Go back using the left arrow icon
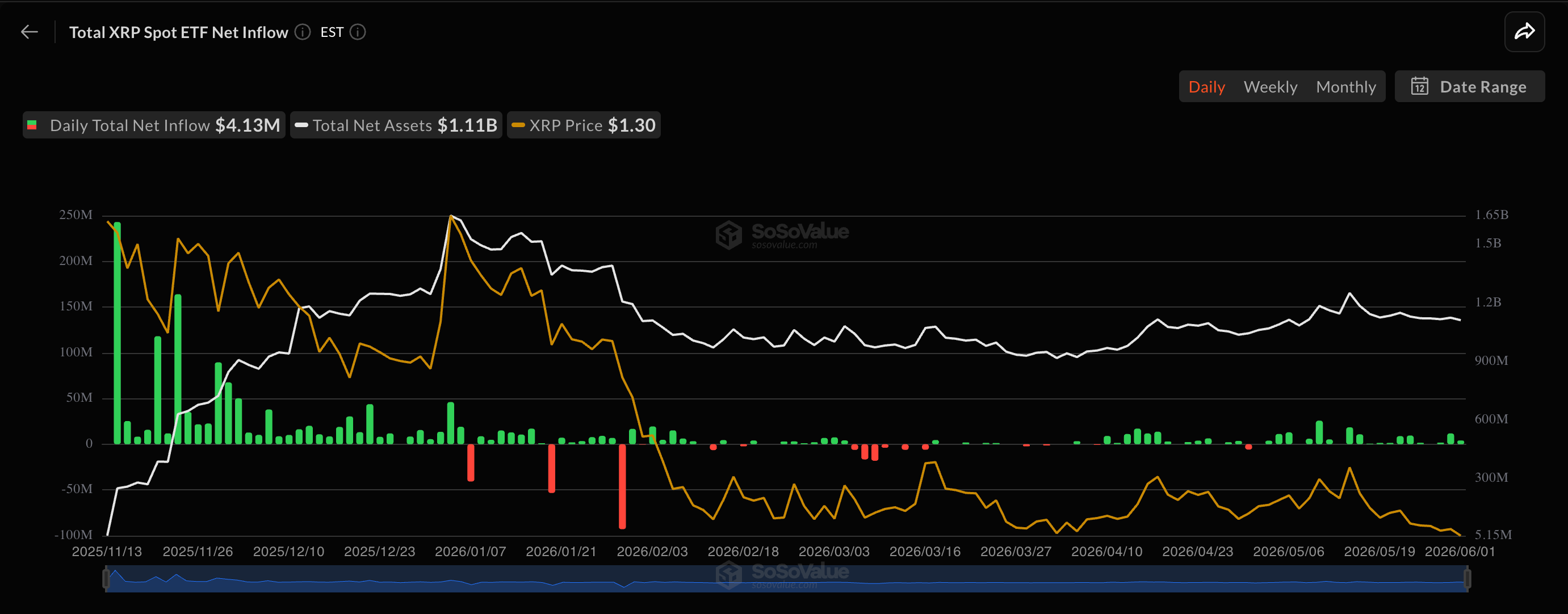This screenshot has height=614, width=1568. click(x=29, y=32)
